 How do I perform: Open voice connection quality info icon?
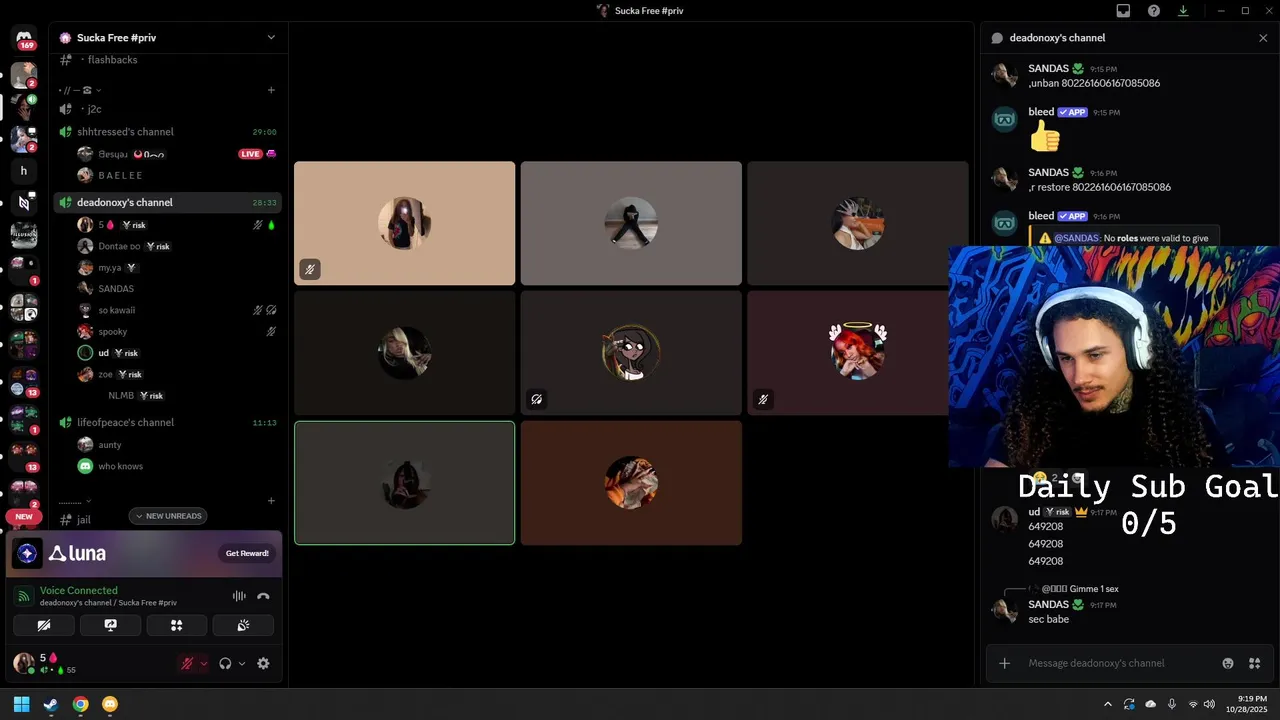(24, 596)
